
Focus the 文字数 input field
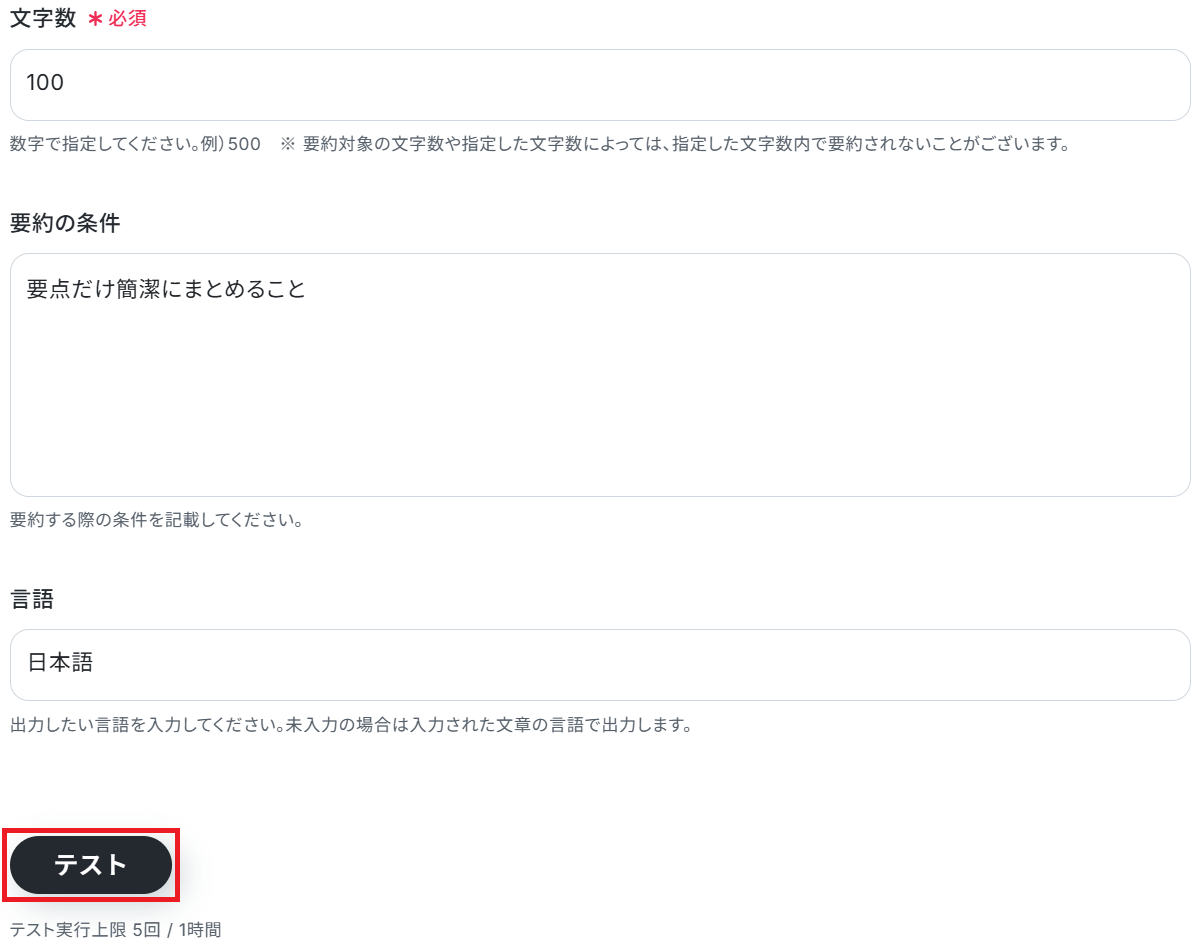[x=600, y=85]
